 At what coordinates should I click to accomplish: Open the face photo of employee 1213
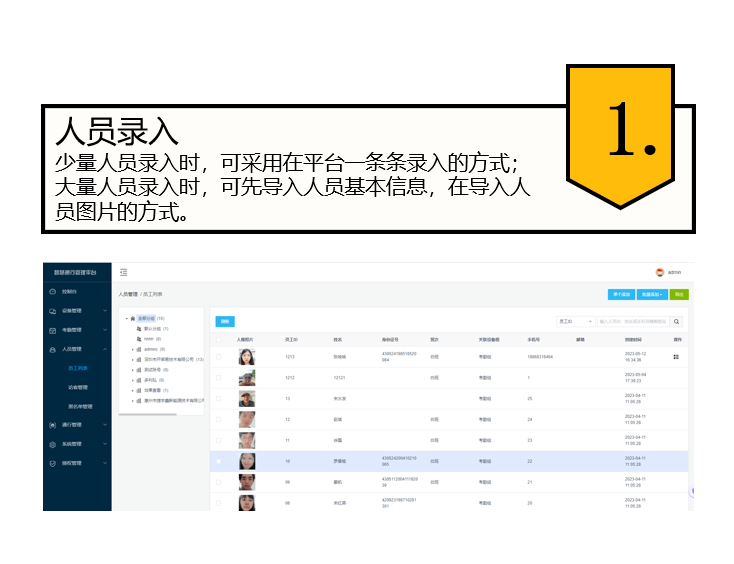[x=247, y=357]
